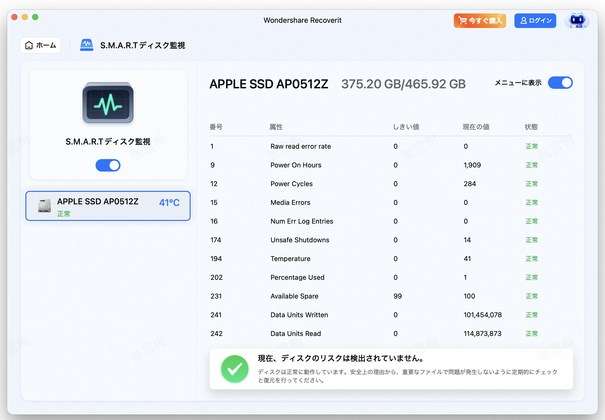Click the large disk monitor pulse icon

(x=108, y=106)
